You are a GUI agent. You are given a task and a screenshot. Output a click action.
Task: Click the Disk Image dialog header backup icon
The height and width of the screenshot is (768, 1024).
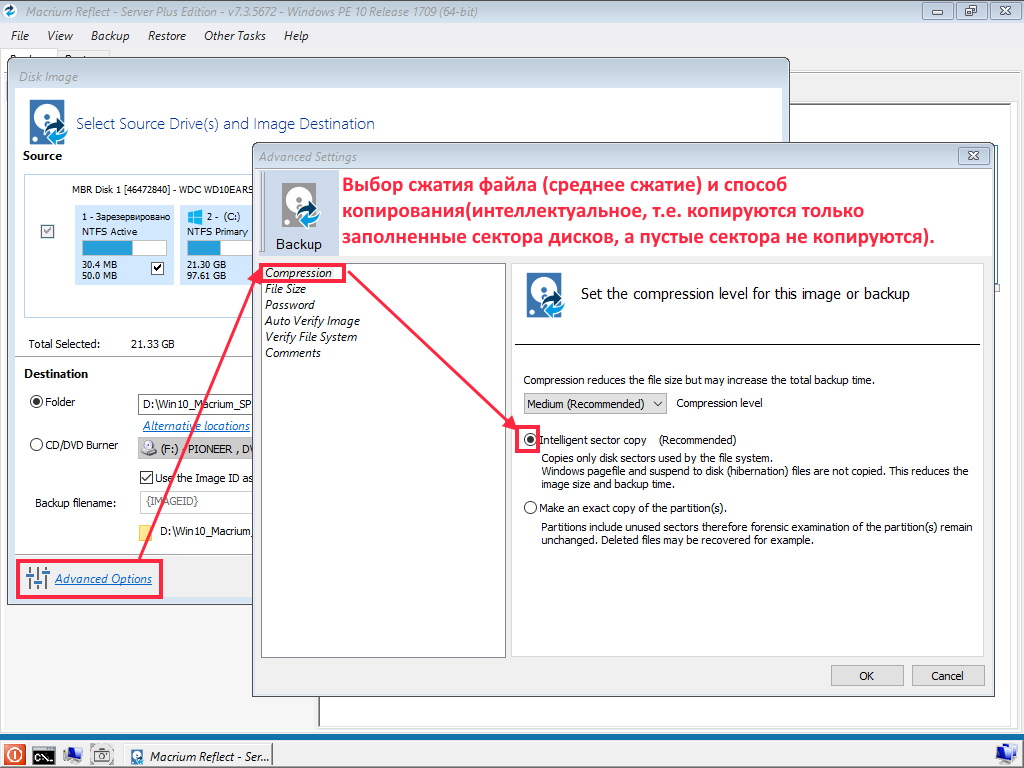47,121
